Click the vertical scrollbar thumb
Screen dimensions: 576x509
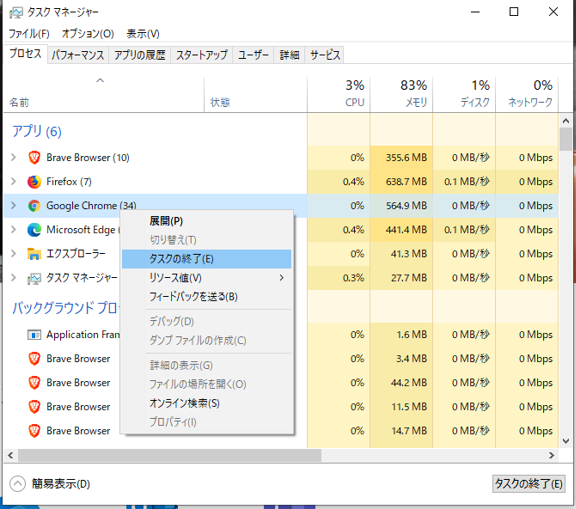[x=566, y=139]
